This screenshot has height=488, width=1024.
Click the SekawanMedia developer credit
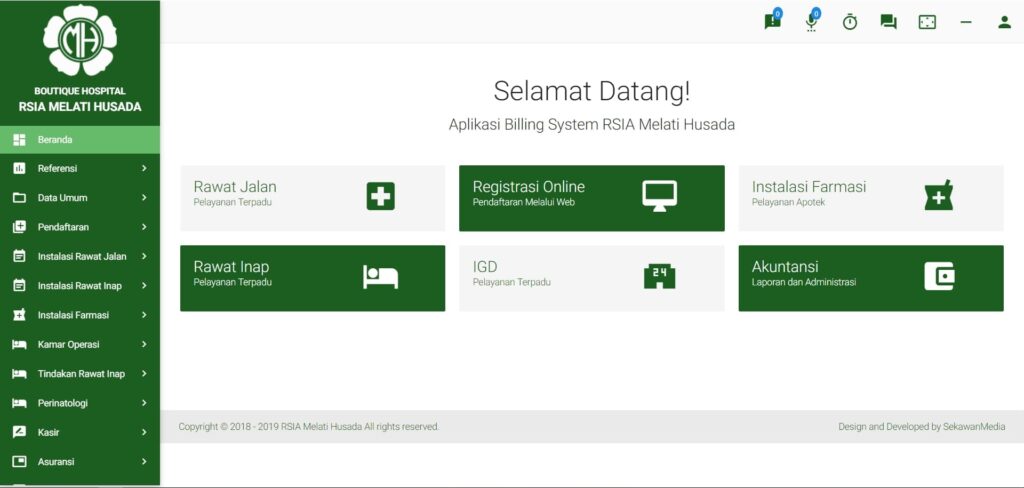point(974,427)
